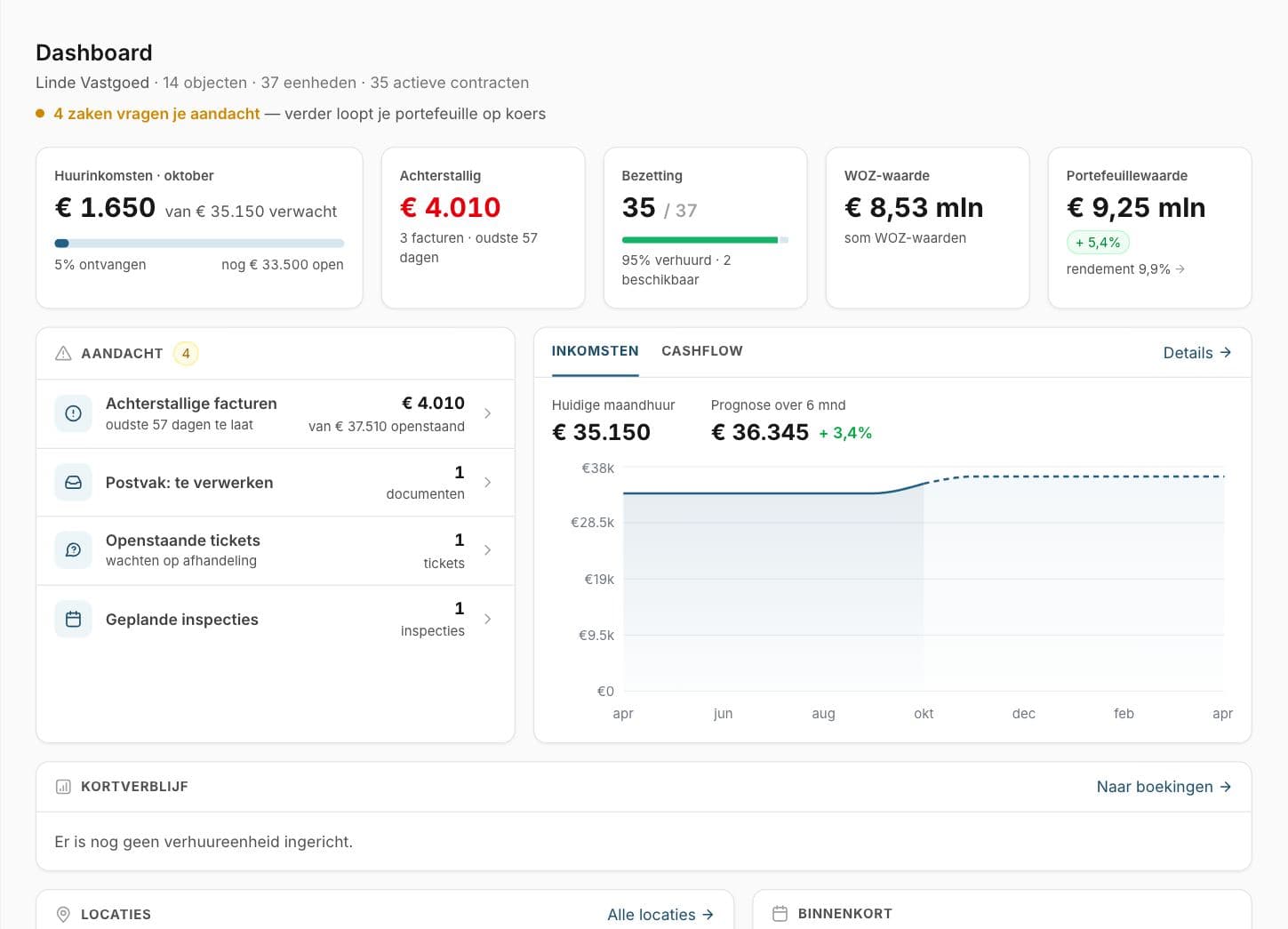Go to Naar boekingen link
This screenshot has height=929, width=1288.
click(x=1164, y=787)
